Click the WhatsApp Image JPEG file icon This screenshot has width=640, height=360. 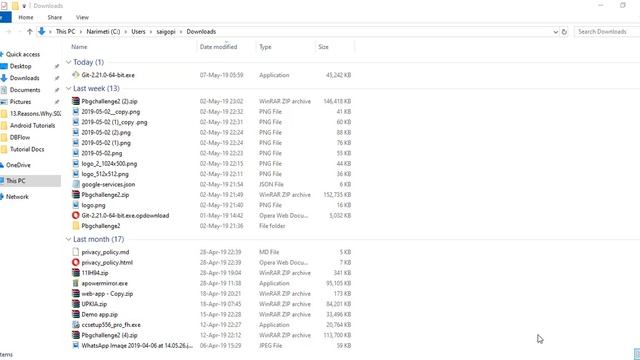coord(76,346)
